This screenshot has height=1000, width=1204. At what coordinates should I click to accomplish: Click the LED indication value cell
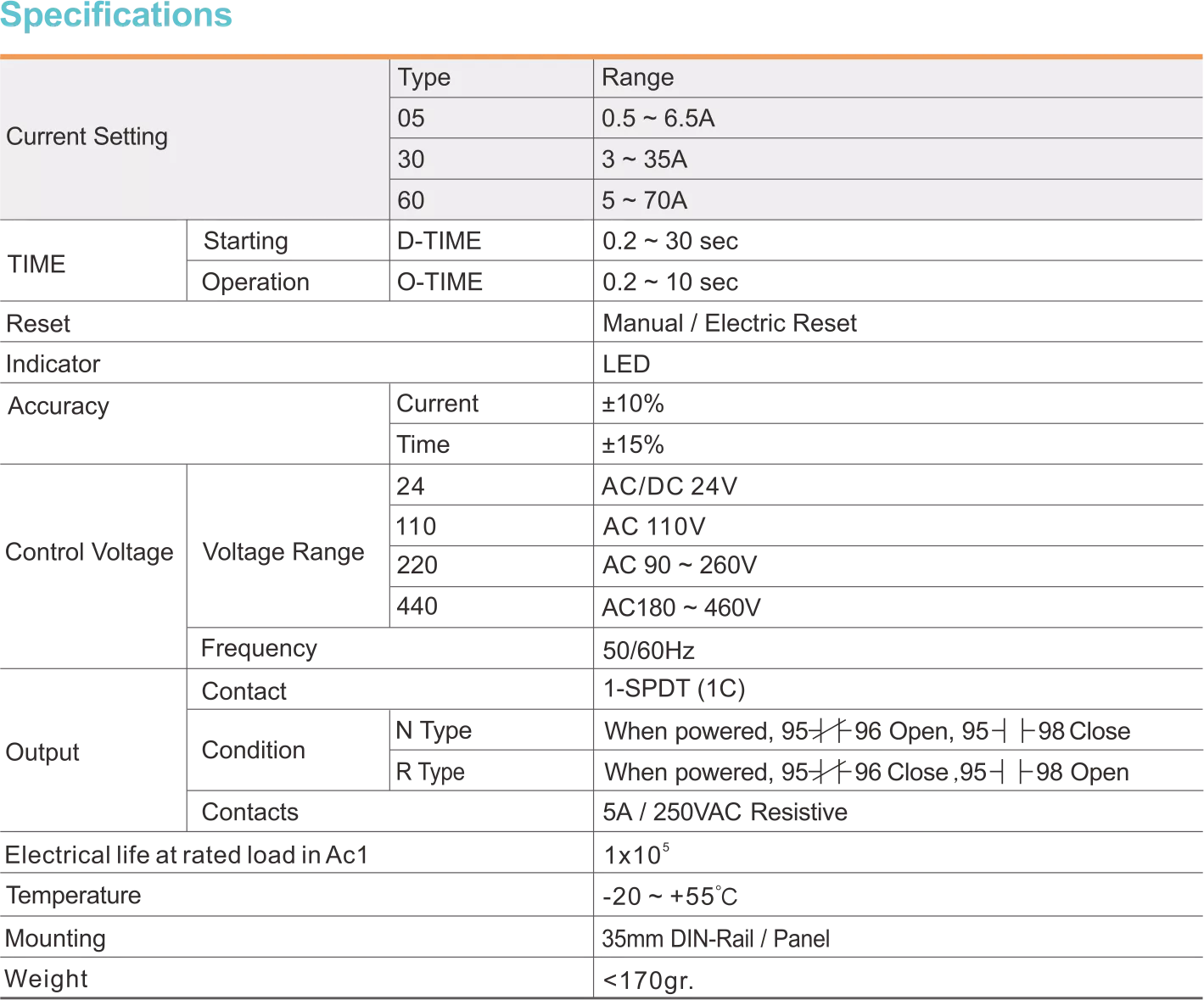coord(627,363)
